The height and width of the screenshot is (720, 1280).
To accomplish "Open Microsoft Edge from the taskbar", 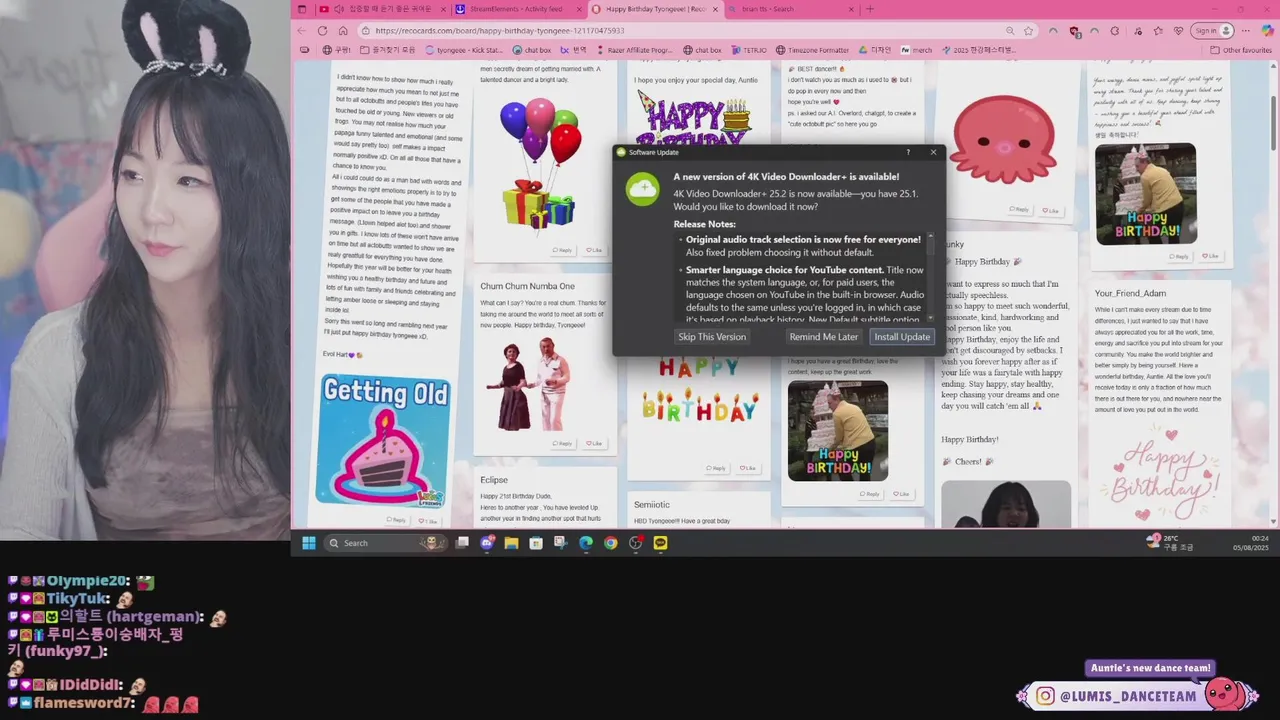I will click(586, 543).
